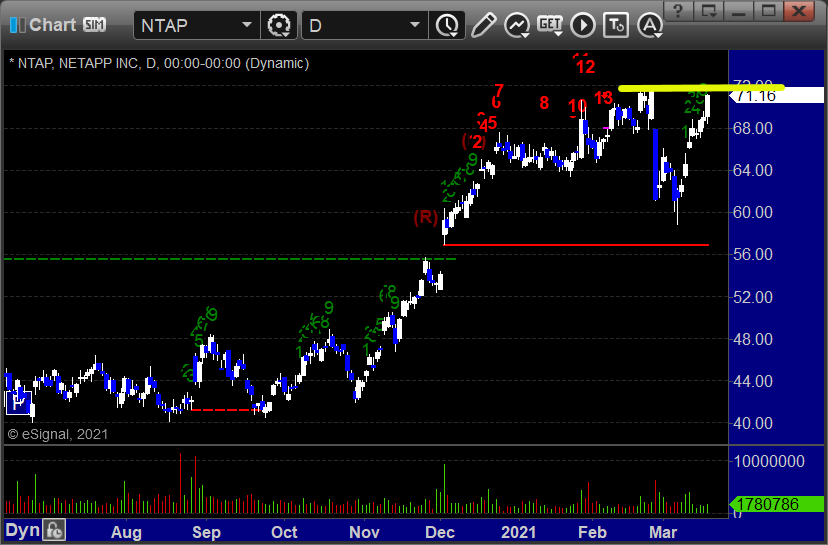Select the red dashed line near September low
This screenshot has width=828, height=545.
pyautogui.click(x=225, y=410)
